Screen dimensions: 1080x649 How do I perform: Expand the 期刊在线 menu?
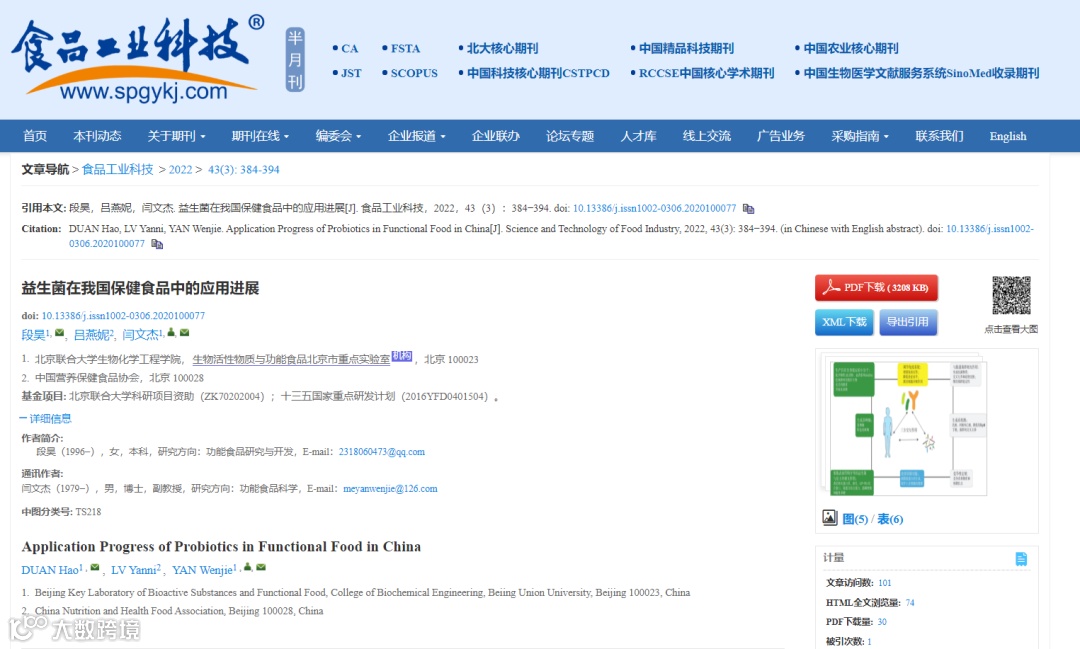point(260,136)
